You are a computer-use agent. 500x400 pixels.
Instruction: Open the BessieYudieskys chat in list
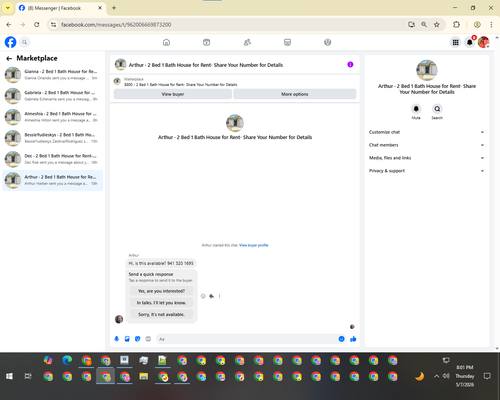[x=53, y=138]
